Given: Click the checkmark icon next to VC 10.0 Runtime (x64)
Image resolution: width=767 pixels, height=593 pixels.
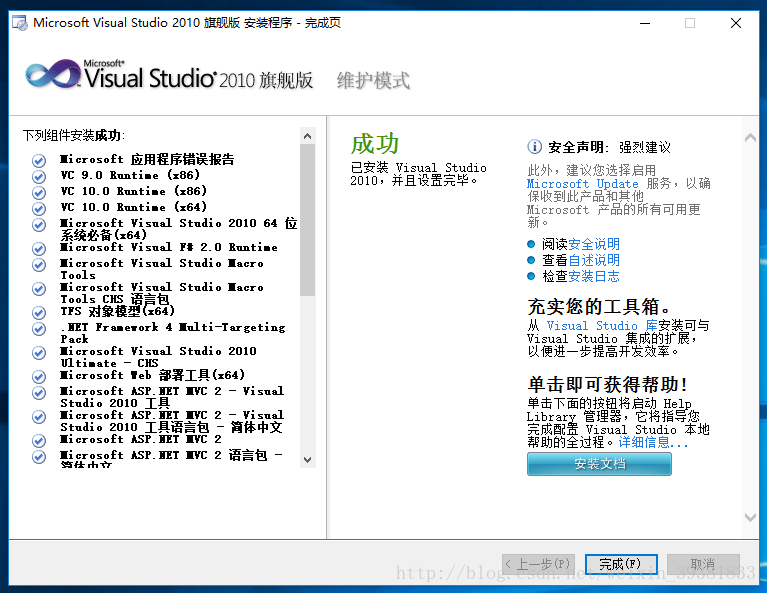Looking at the screenshot, I should pyautogui.click(x=39, y=208).
